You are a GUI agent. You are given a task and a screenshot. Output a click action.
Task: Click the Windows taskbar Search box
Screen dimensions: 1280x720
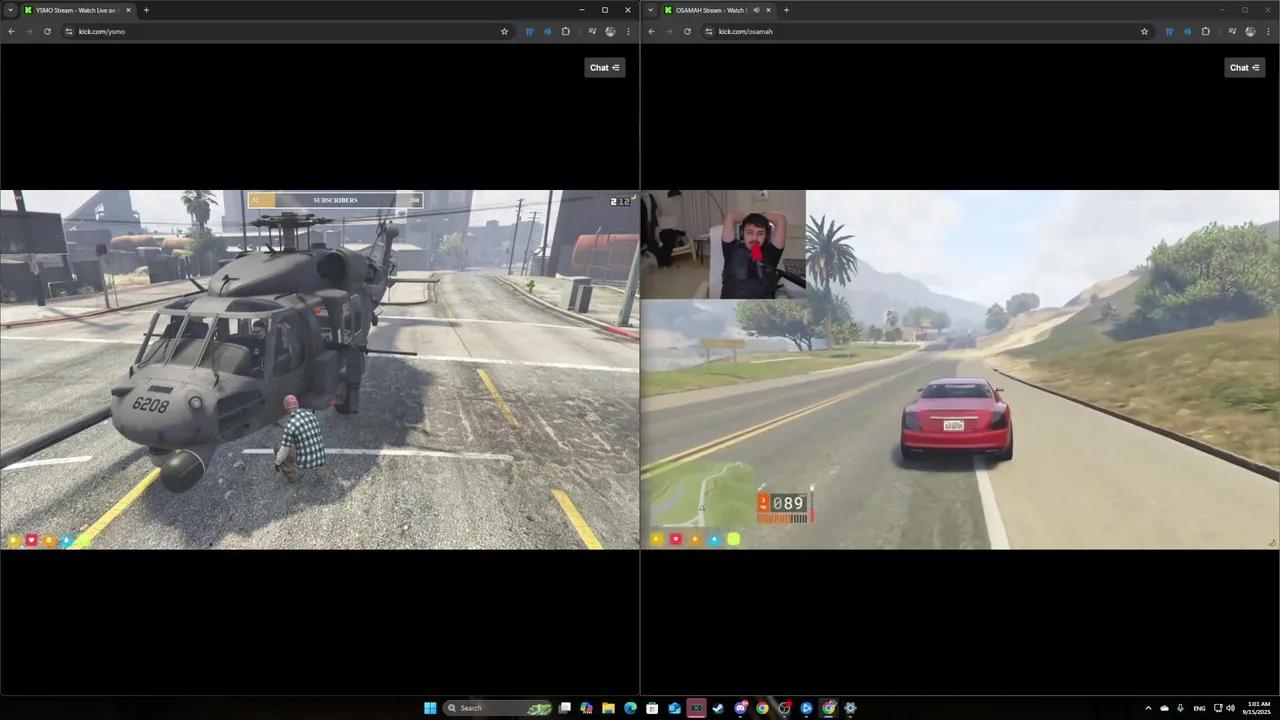[498, 708]
